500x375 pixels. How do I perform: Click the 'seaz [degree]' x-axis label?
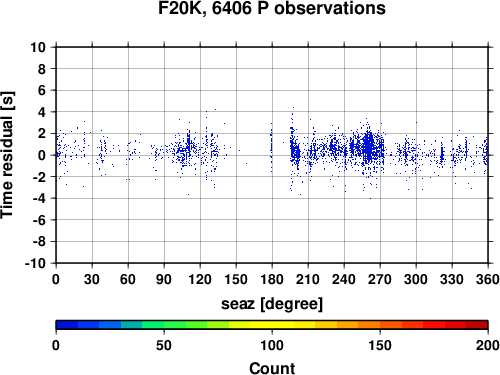pos(272,304)
